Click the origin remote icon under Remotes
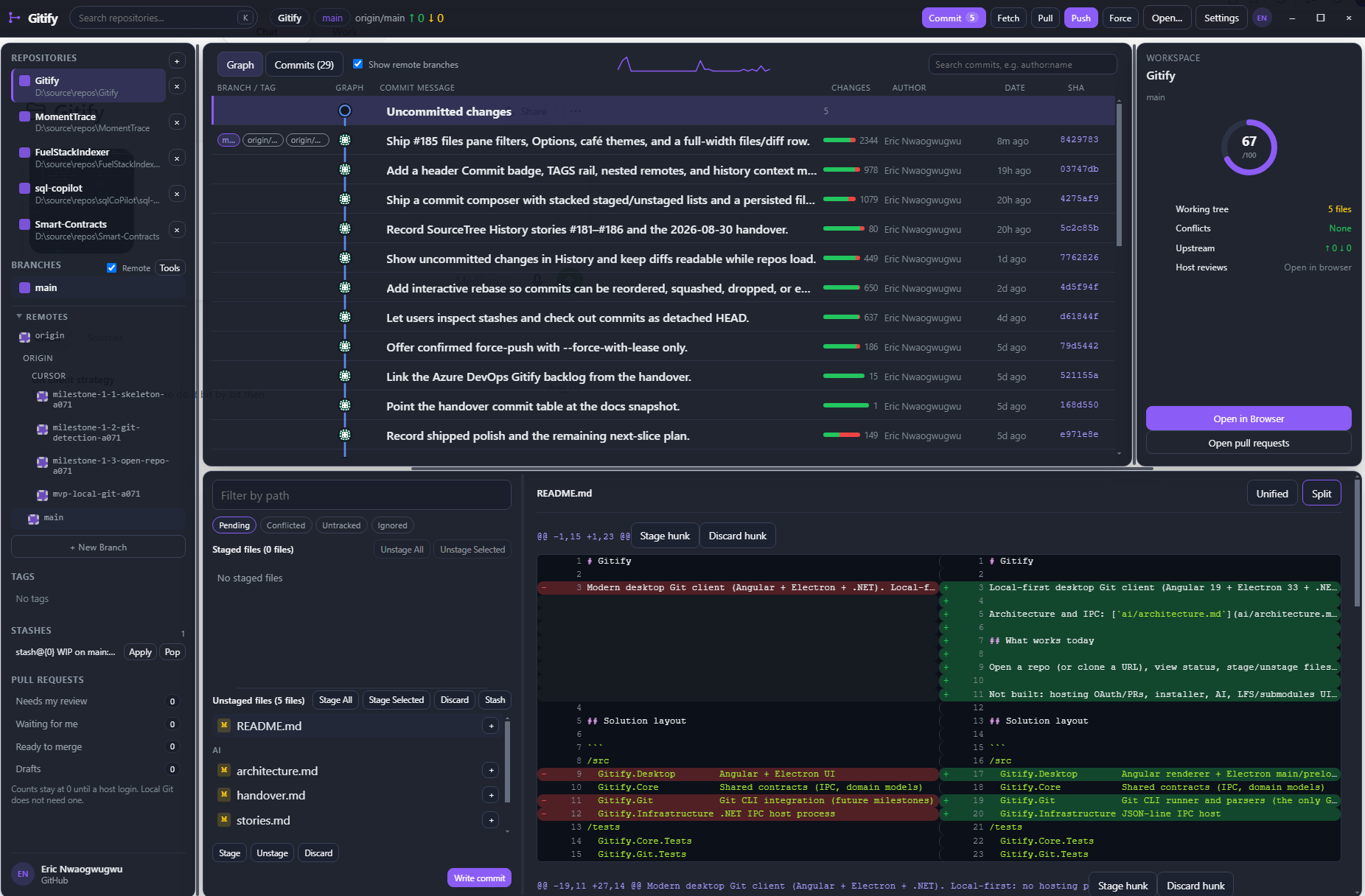The width and height of the screenshot is (1365, 896). coord(25,337)
